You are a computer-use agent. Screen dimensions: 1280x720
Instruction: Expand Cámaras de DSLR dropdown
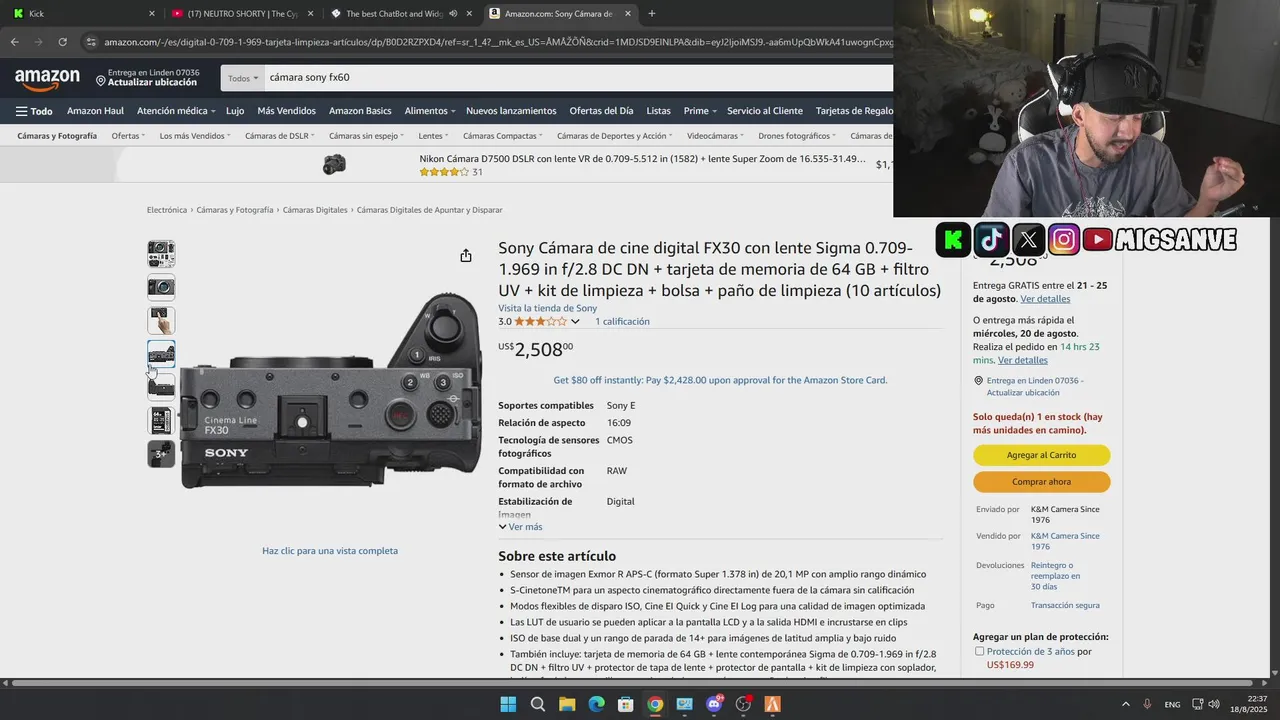tap(279, 136)
